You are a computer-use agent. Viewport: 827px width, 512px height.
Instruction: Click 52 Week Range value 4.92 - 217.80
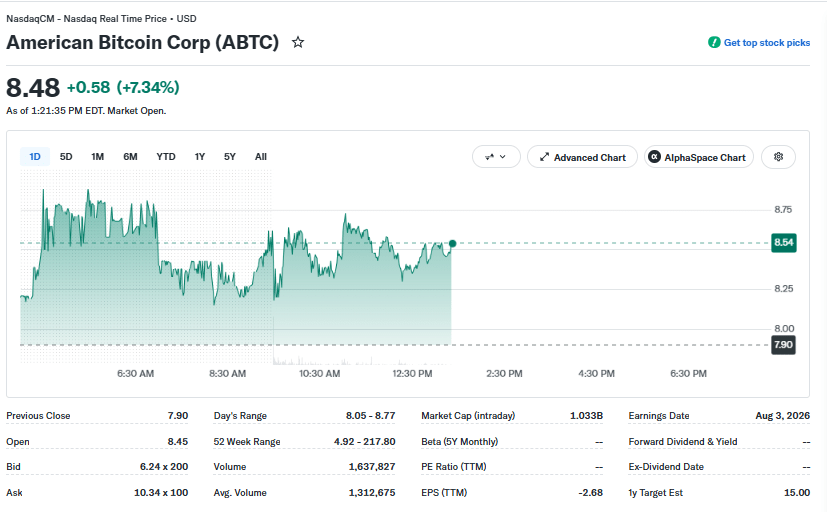pos(364,441)
